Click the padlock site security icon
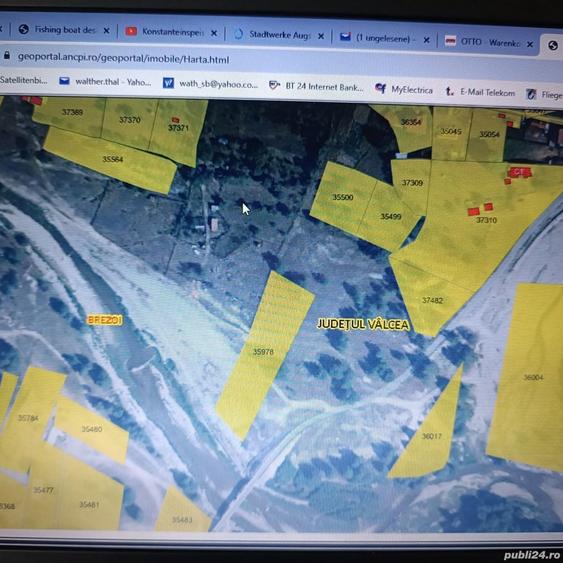Viewport: 563px width, 563px height. 6,55
